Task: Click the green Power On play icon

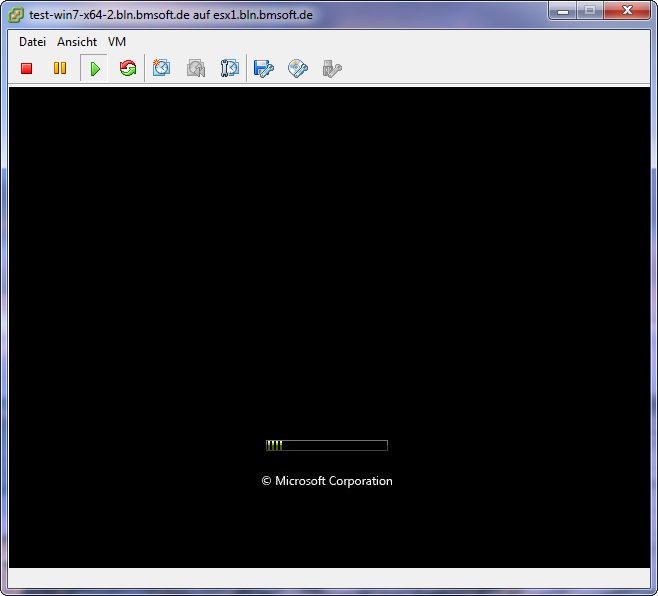Action: pos(95,68)
